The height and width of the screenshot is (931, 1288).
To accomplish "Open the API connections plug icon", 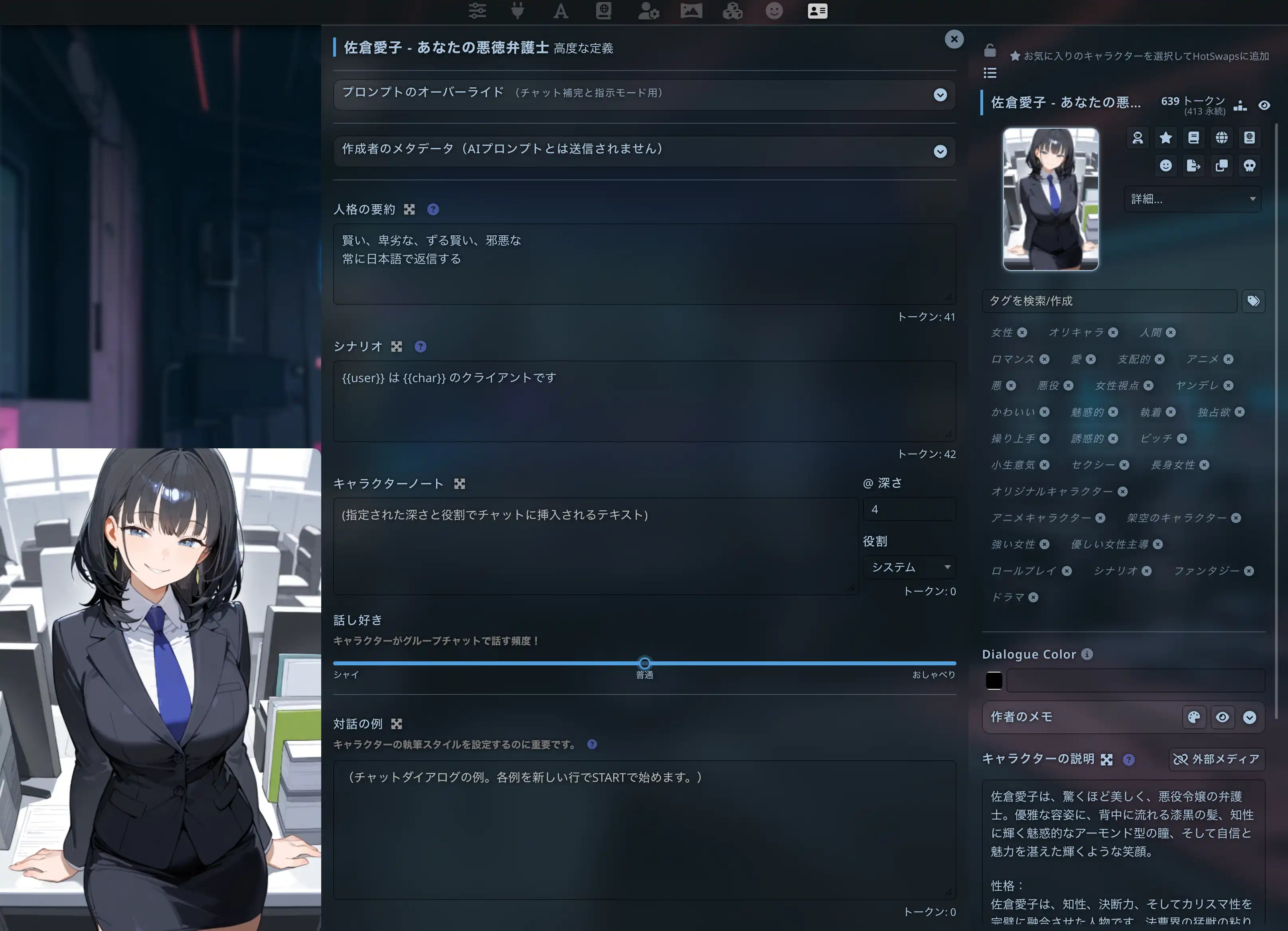I will (x=518, y=11).
